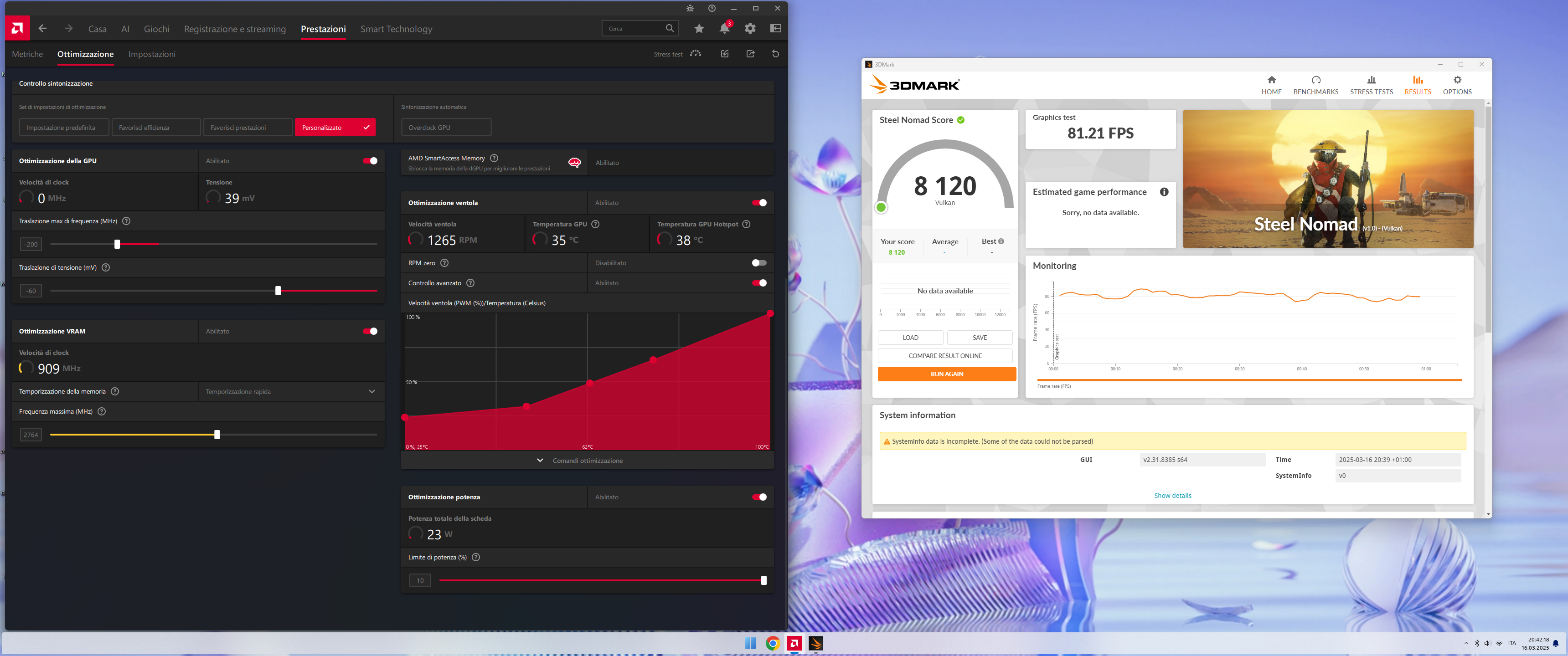
Task: Open favorites star icon
Action: pyautogui.click(x=699, y=28)
